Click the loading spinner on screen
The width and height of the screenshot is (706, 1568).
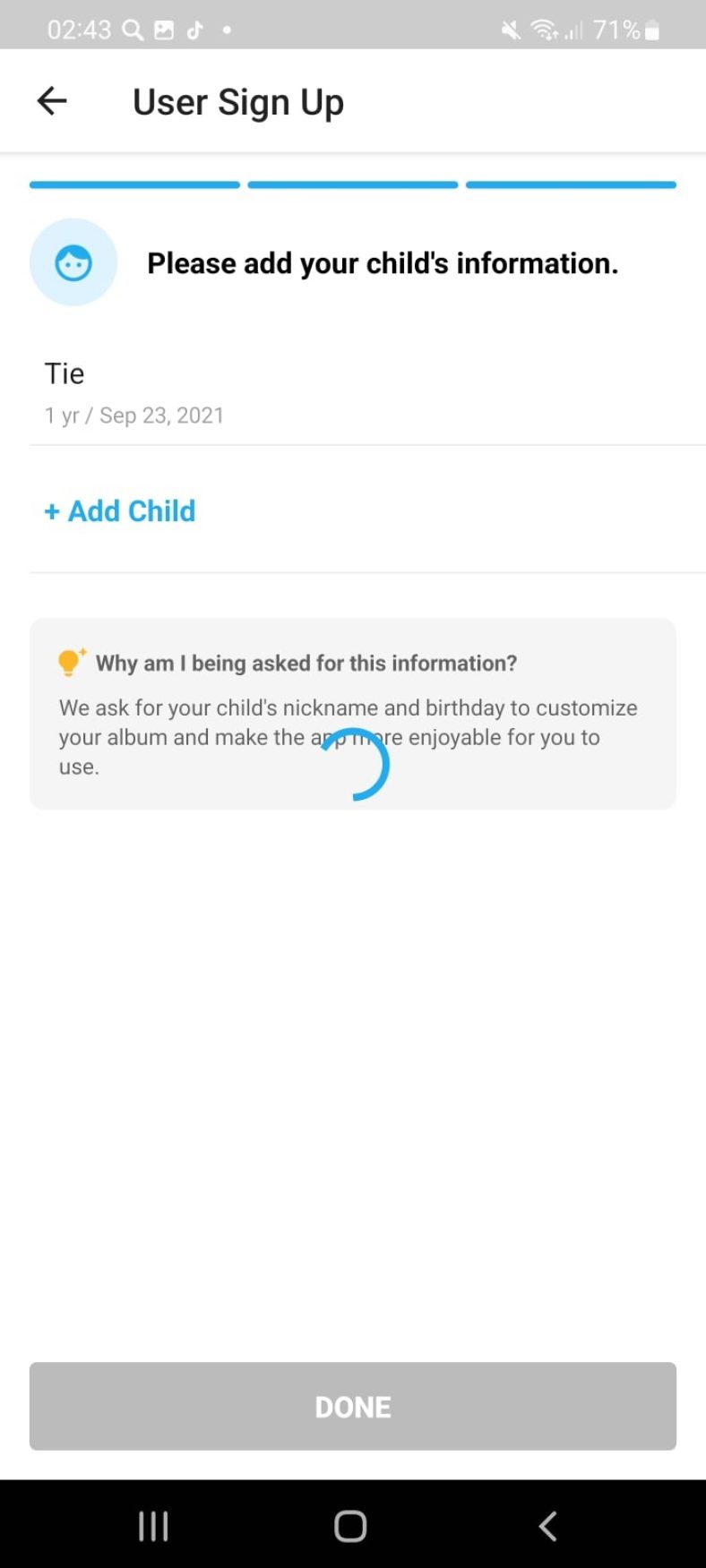tap(355, 763)
